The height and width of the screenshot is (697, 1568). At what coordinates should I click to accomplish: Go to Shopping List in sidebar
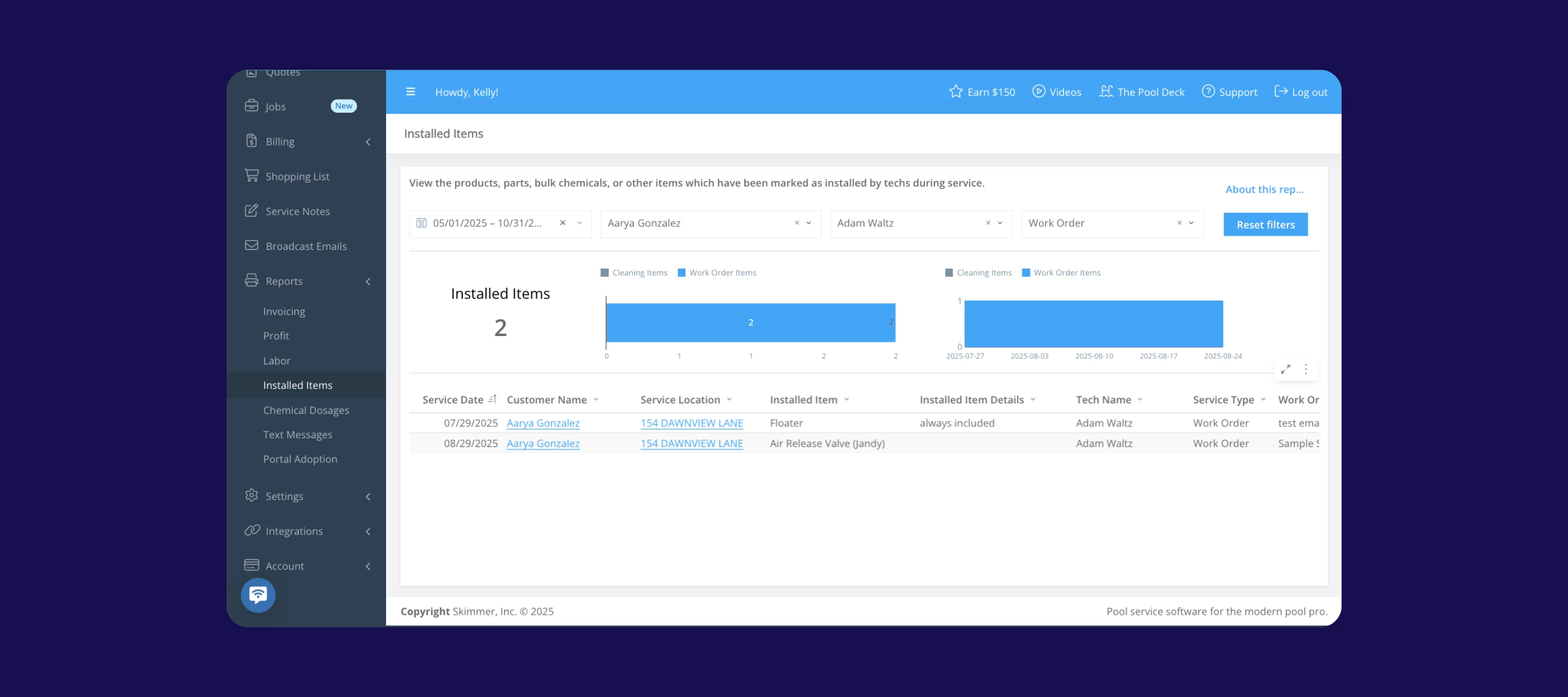297,176
